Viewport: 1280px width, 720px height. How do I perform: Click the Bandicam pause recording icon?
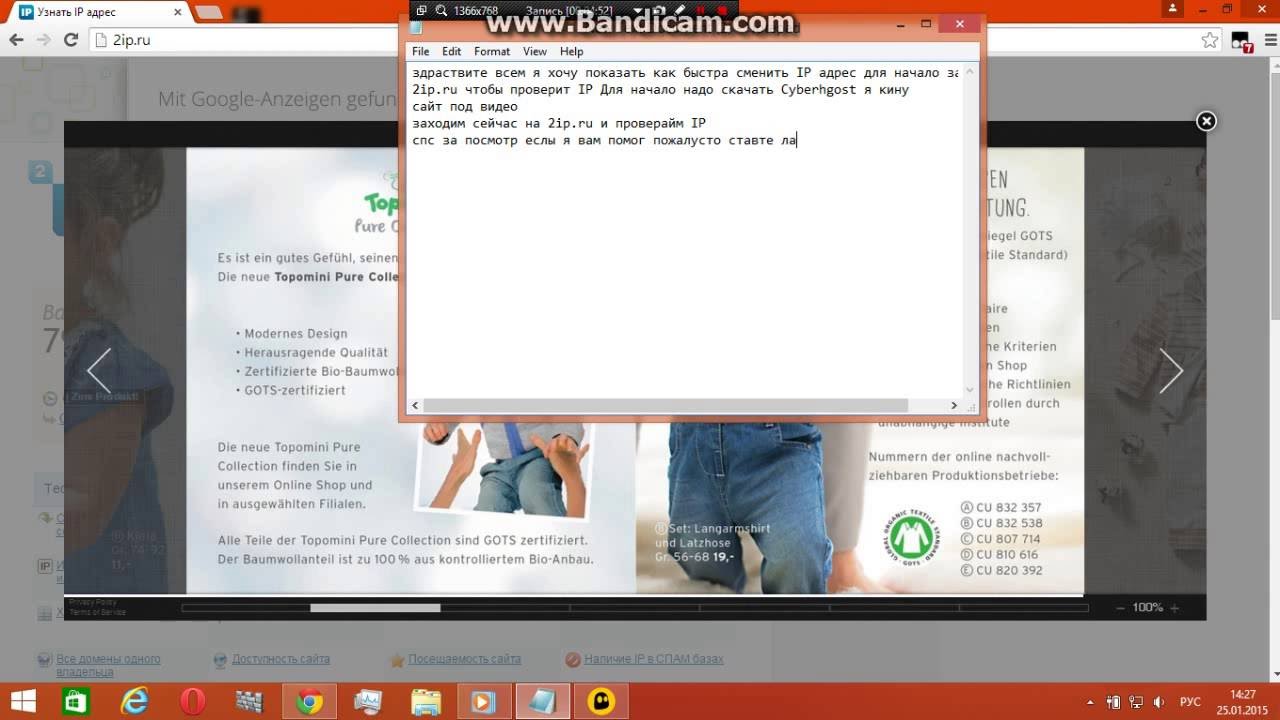pos(701,10)
